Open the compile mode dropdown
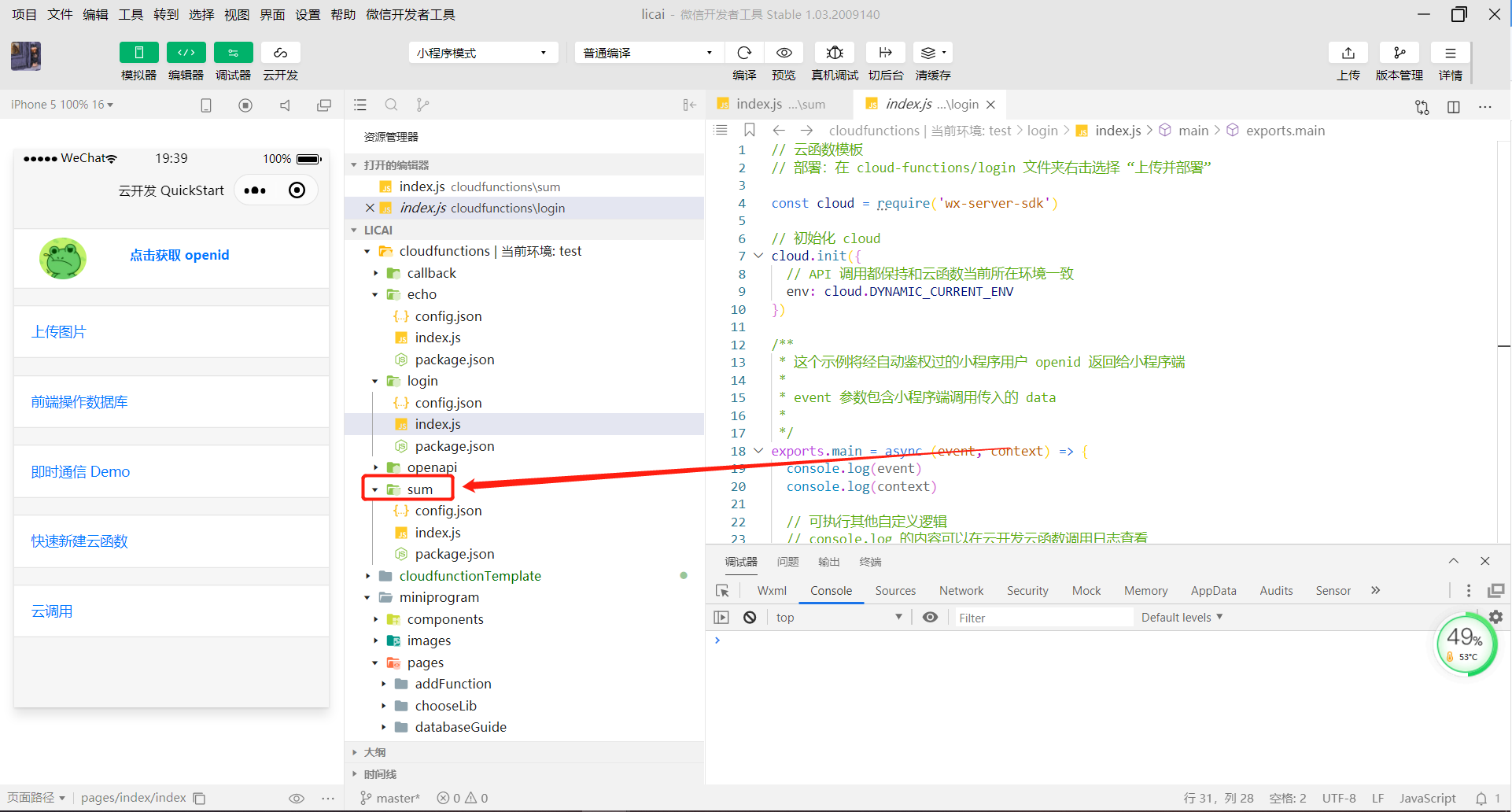The width and height of the screenshot is (1512, 812). click(x=649, y=53)
